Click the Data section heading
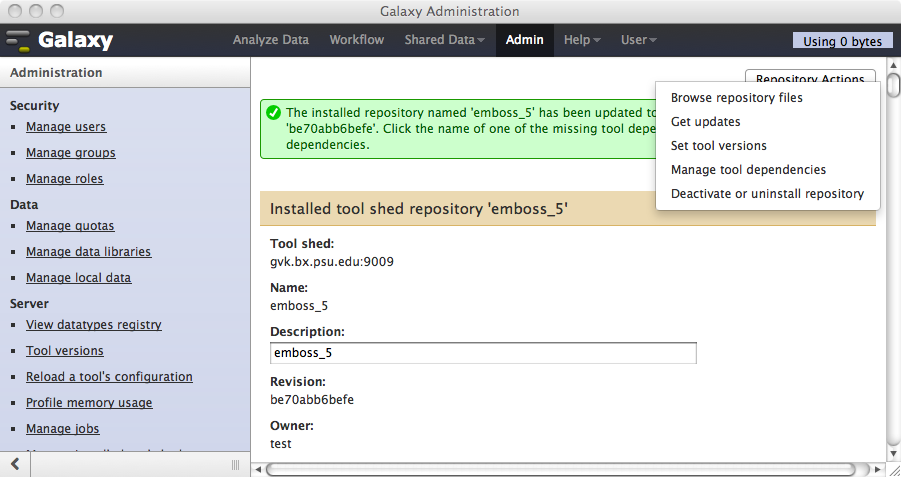The width and height of the screenshot is (901, 477). point(24,205)
